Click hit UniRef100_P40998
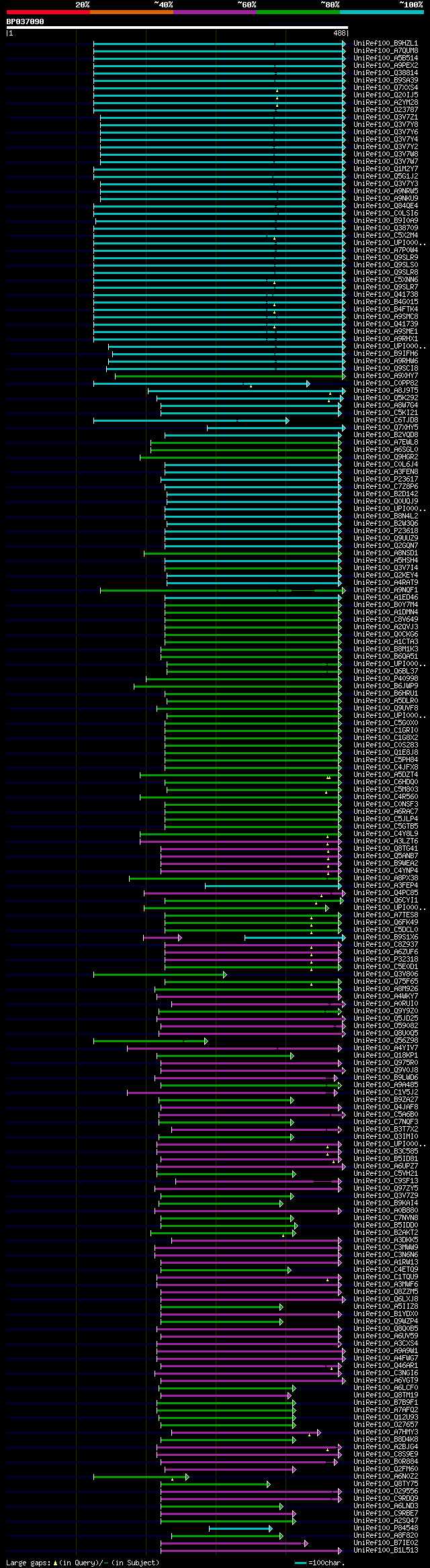The height and width of the screenshot is (1568, 430). pos(386,679)
